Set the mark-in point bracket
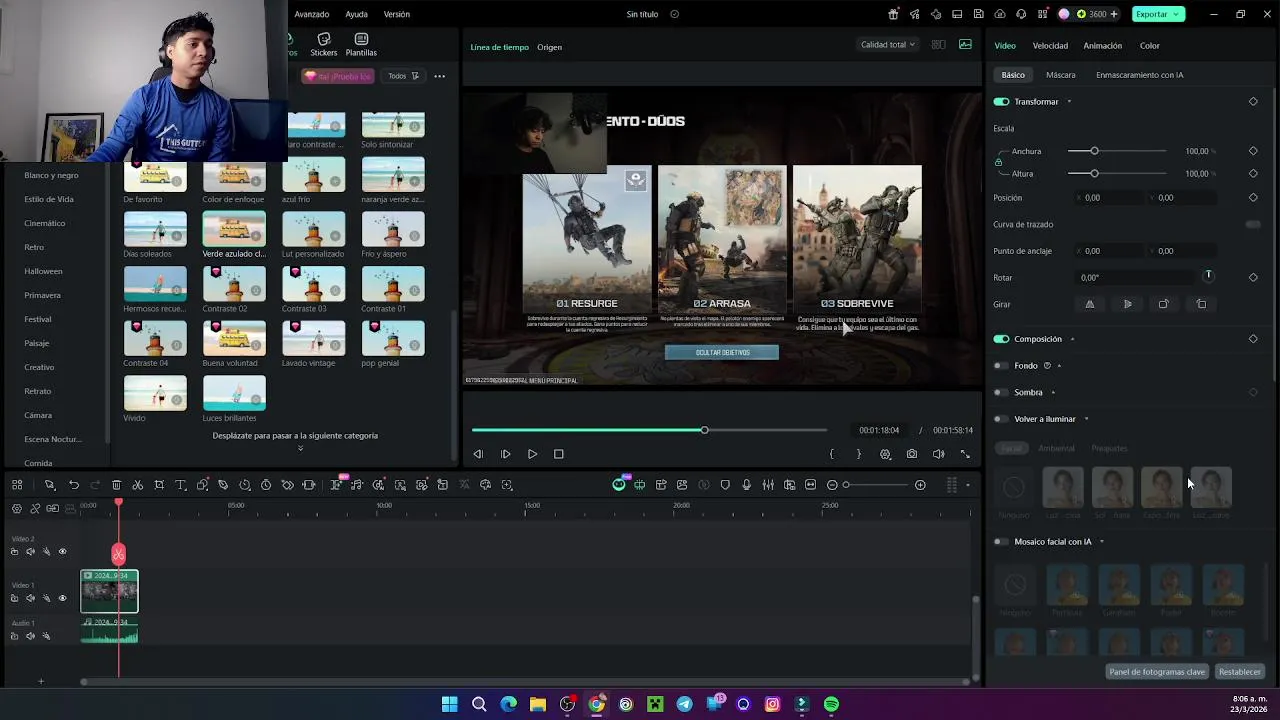Screen dimensions: 1280x720 tap(831, 454)
